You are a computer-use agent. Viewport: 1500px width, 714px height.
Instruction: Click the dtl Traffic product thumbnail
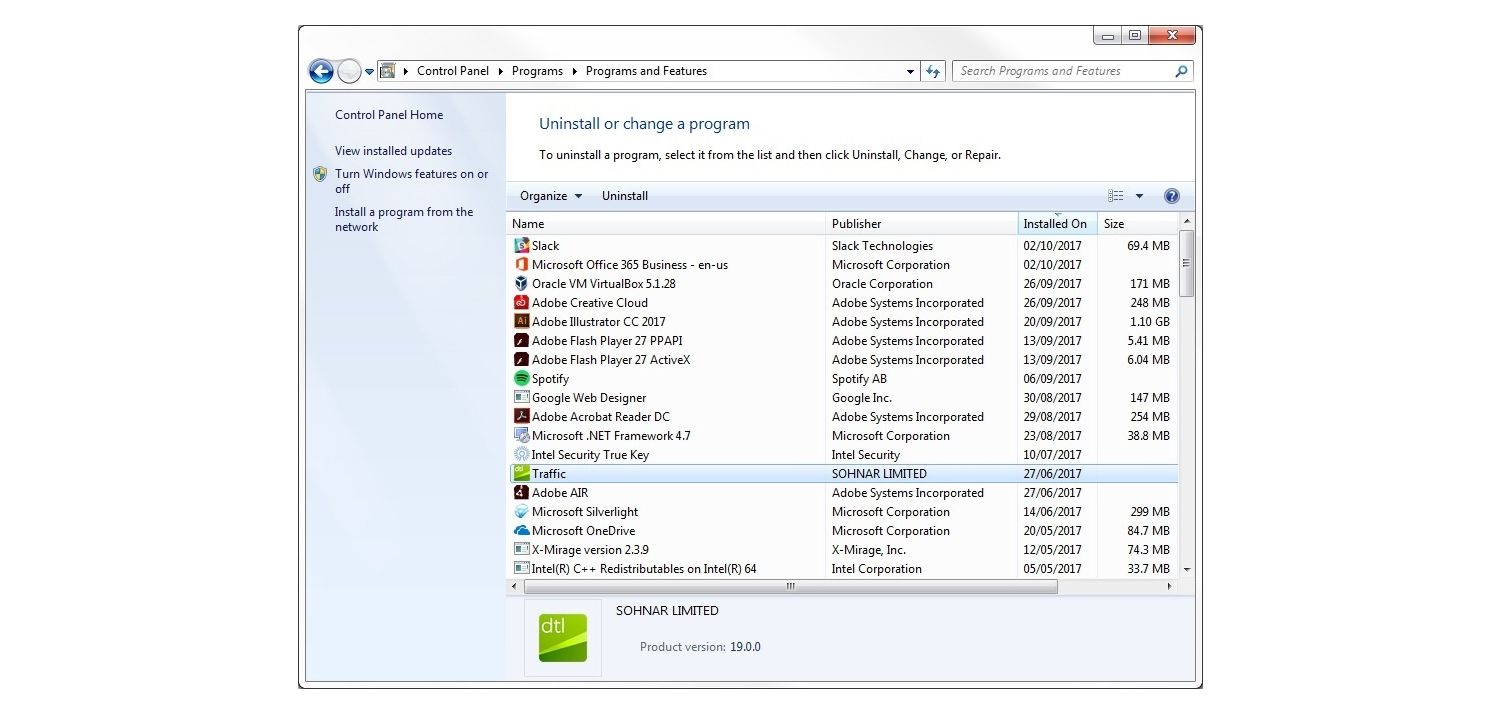[562, 636]
